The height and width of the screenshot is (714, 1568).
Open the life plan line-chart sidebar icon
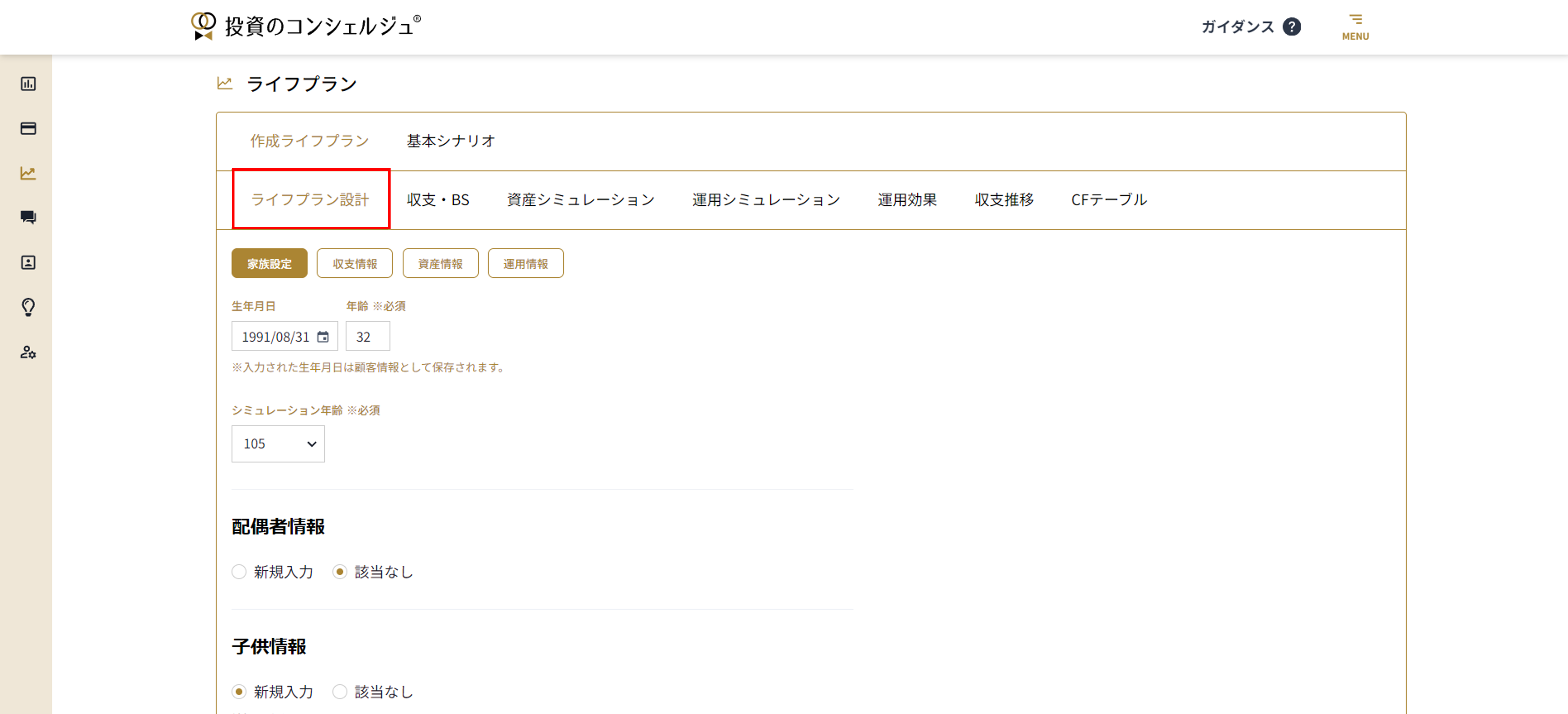click(28, 174)
